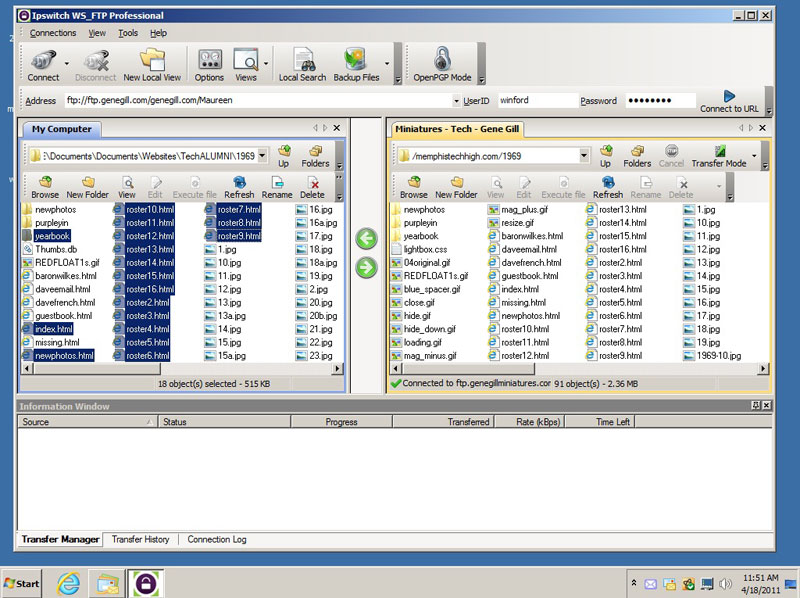Click the volume icon in system tray
This screenshot has height=598, width=800.
coord(724,584)
